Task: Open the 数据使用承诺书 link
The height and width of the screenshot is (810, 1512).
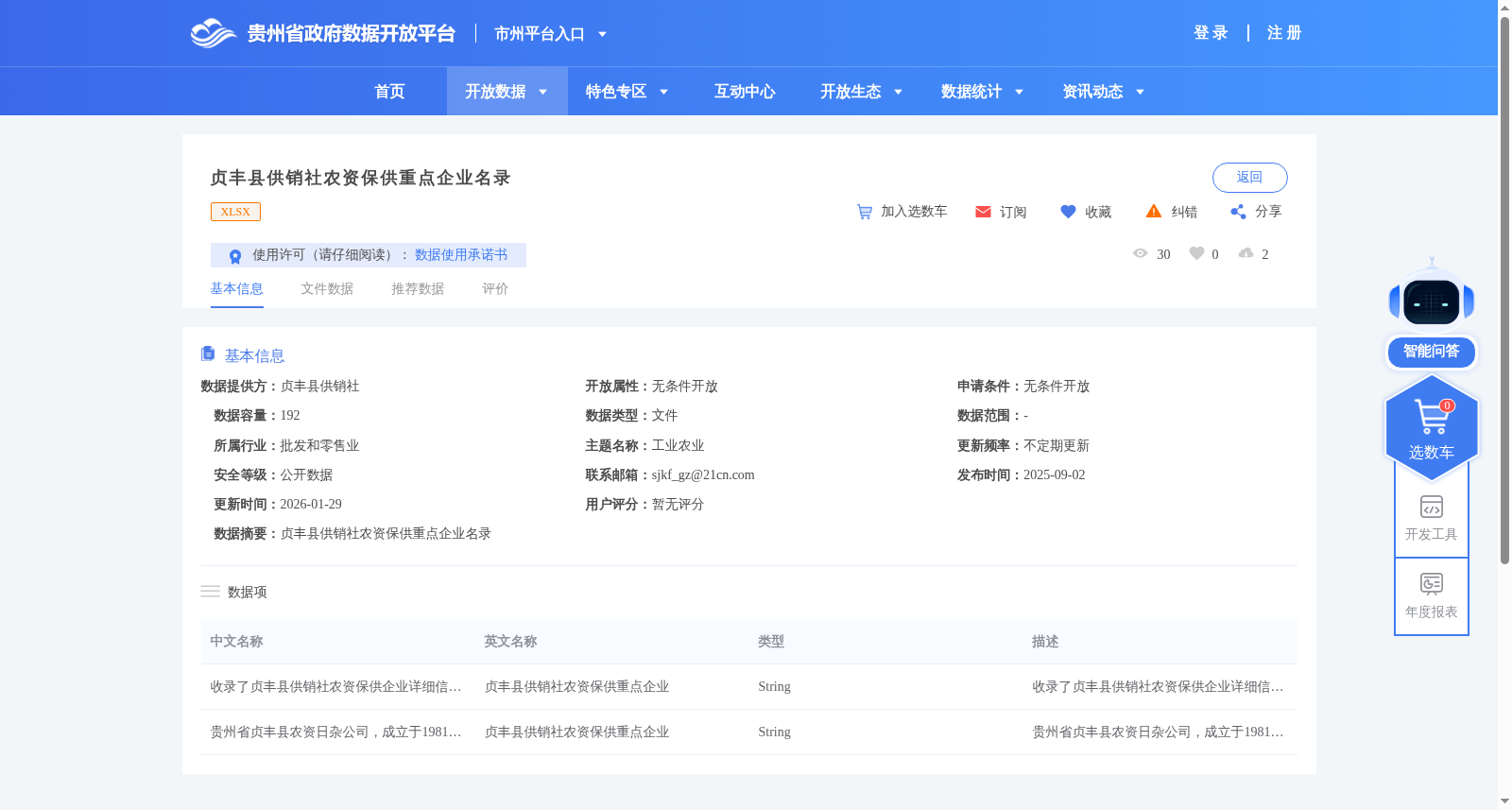Action: click(461, 255)
